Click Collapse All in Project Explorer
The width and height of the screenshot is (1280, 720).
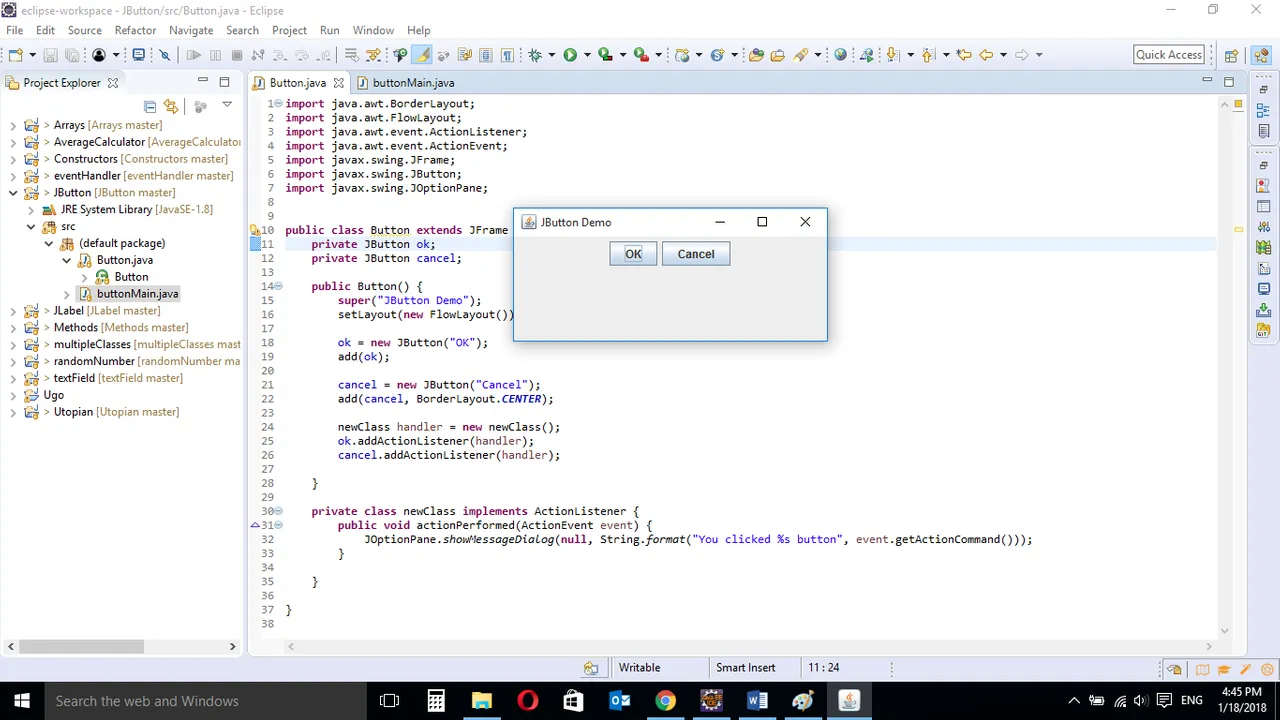point(150,106)
